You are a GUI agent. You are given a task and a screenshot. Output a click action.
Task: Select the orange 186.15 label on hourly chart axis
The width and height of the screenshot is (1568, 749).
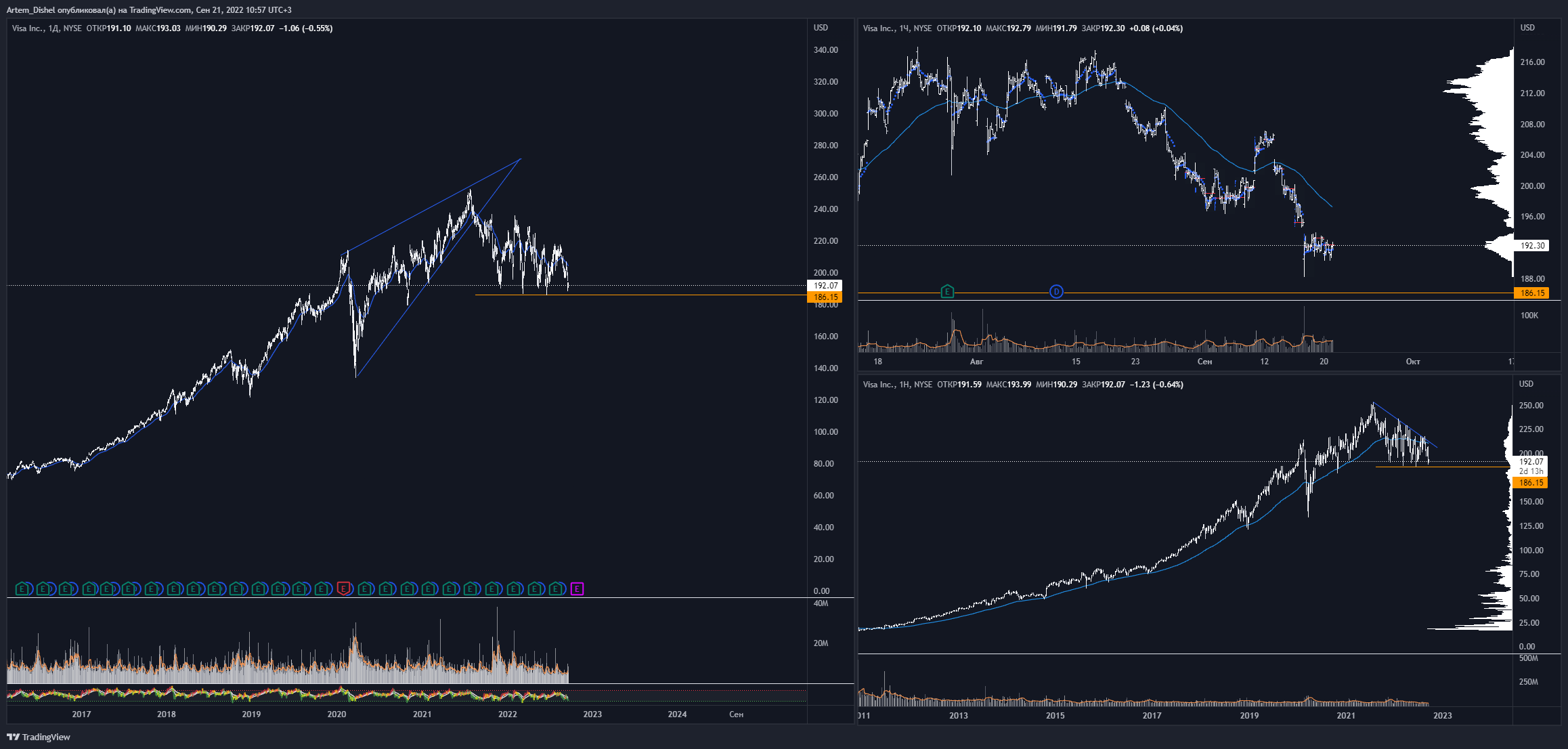pyautogui.click(x=1531, y=293)
